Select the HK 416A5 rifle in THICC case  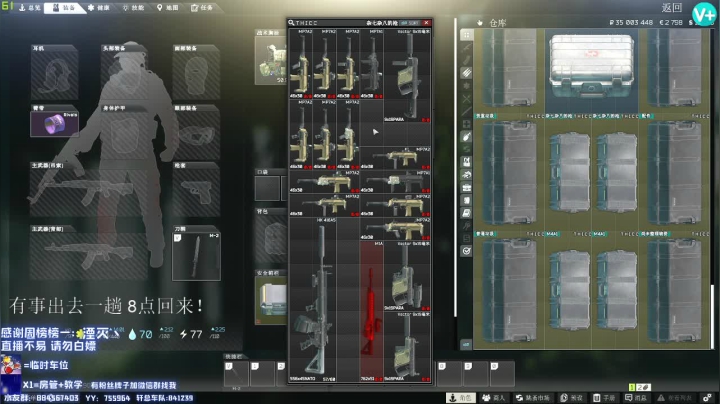312,300
